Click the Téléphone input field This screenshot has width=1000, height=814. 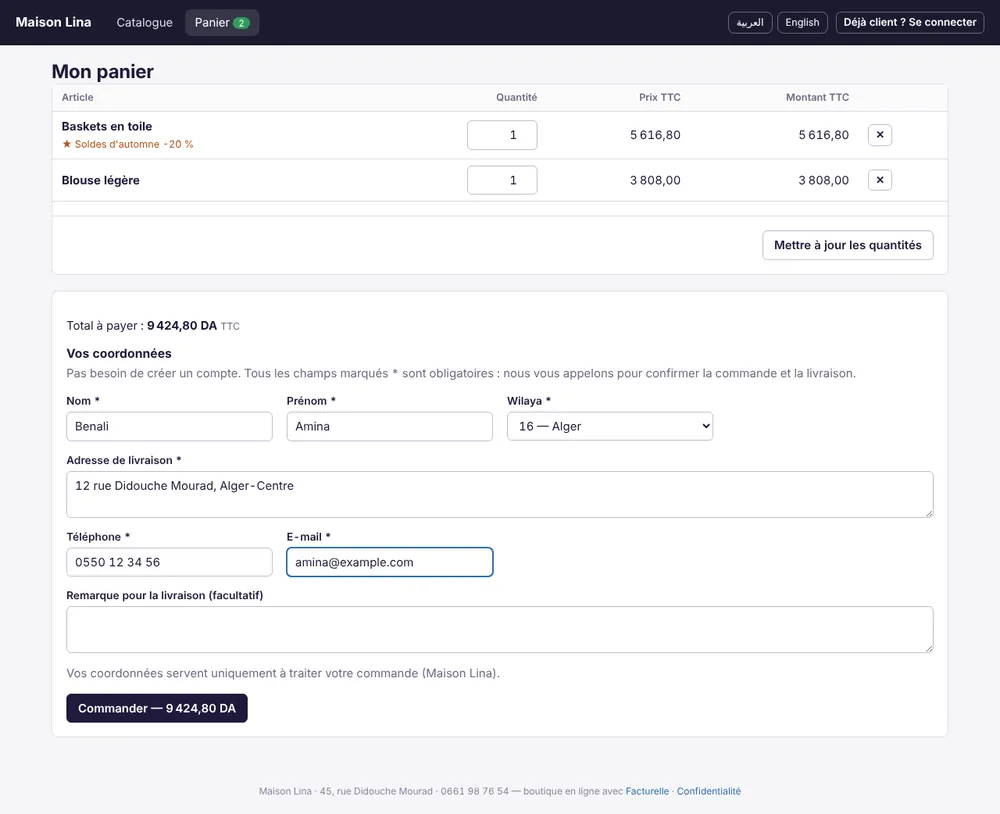[x=169, y=562]
